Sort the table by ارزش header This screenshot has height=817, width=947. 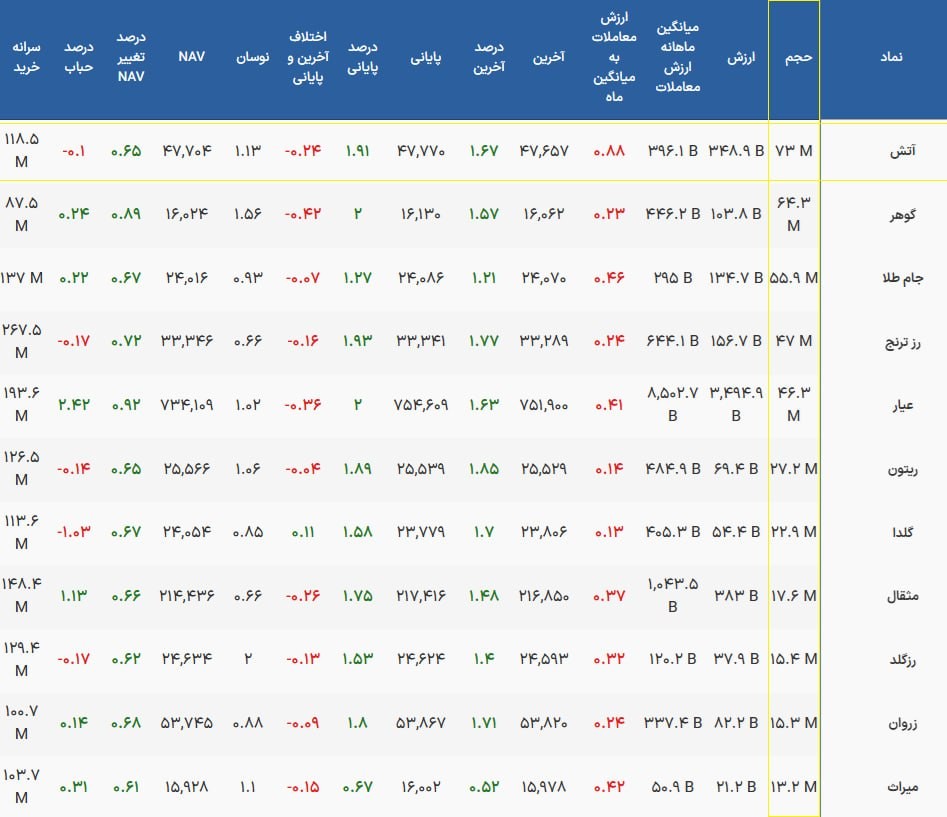741,57
